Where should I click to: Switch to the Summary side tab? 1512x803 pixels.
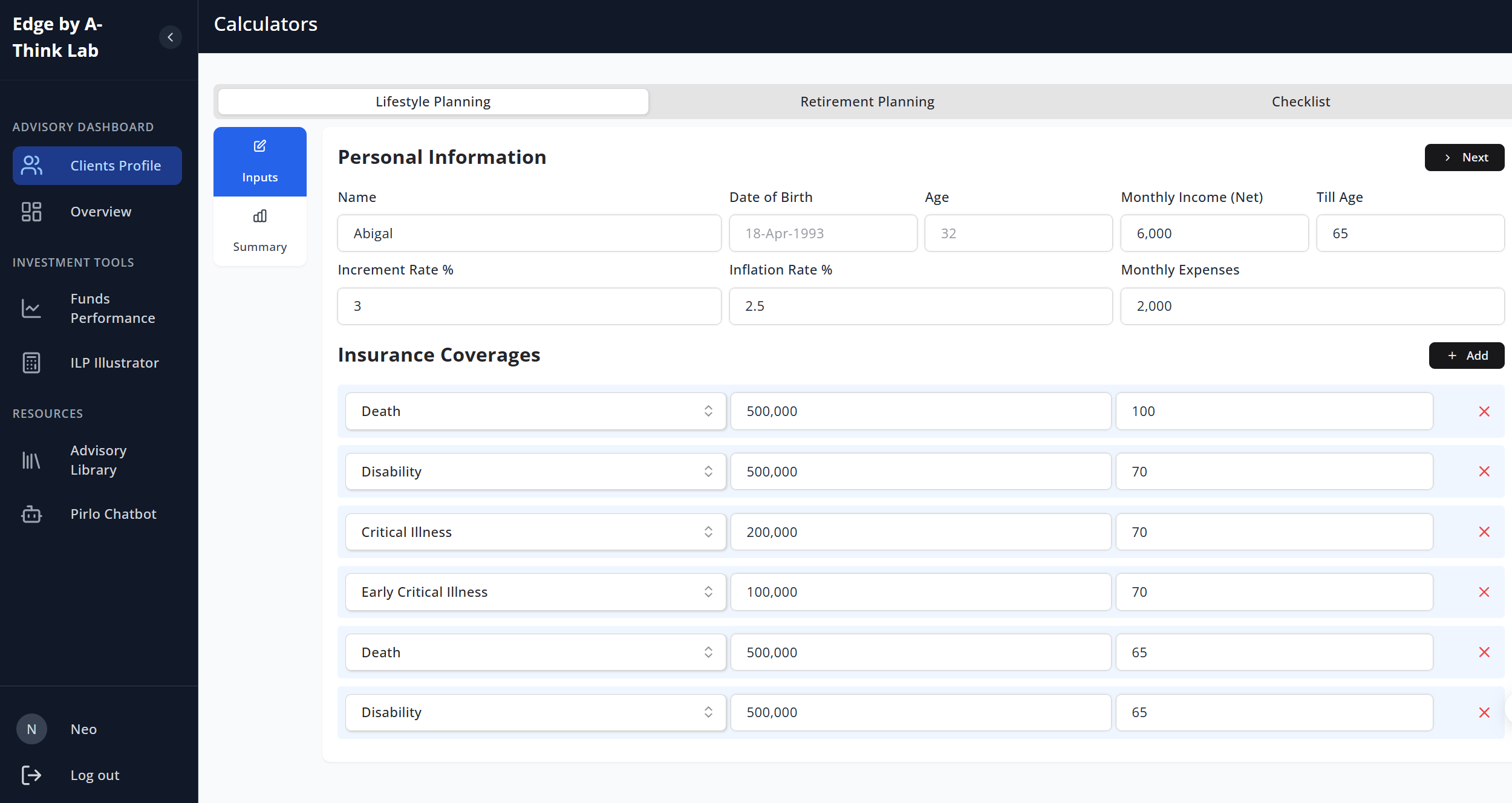[260, 232]
